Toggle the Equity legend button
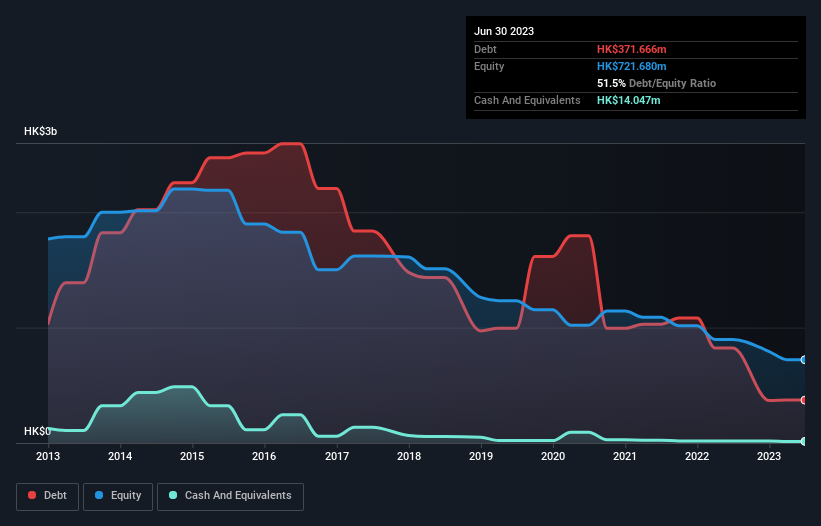The width and height of the screenshot is (821, 526). (x=118, y=496)
